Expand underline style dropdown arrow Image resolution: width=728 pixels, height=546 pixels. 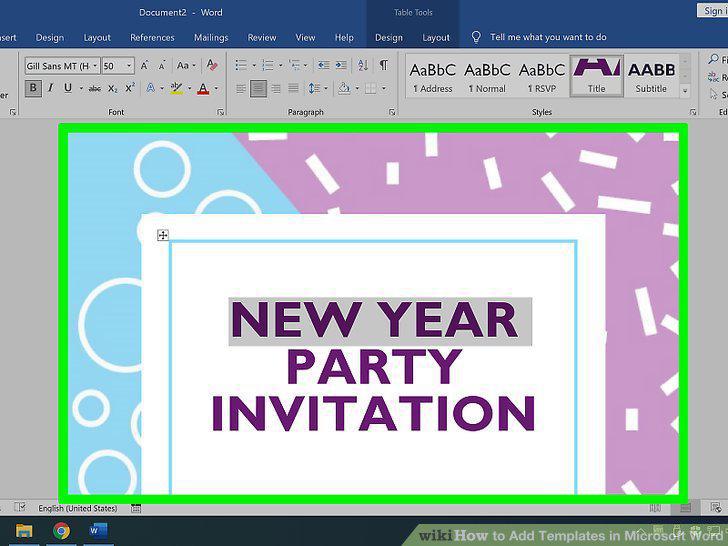(x=81, y=88)
